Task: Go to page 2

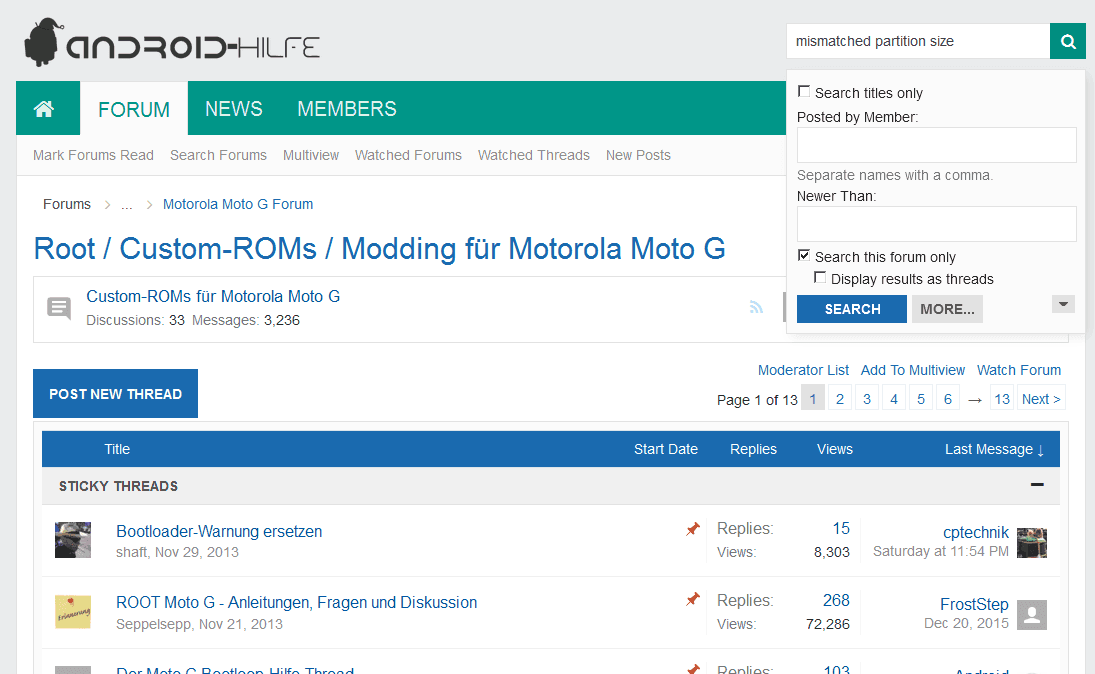Action: (x=840, y=399)
